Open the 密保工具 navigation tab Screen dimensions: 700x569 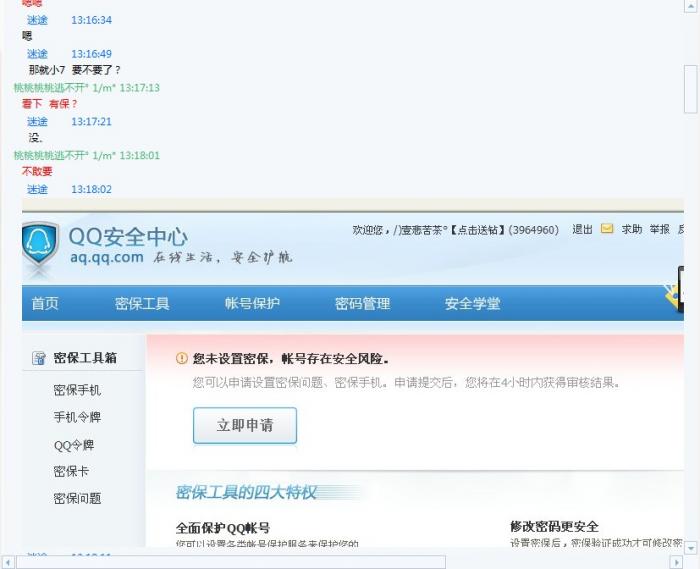(142, 303)
